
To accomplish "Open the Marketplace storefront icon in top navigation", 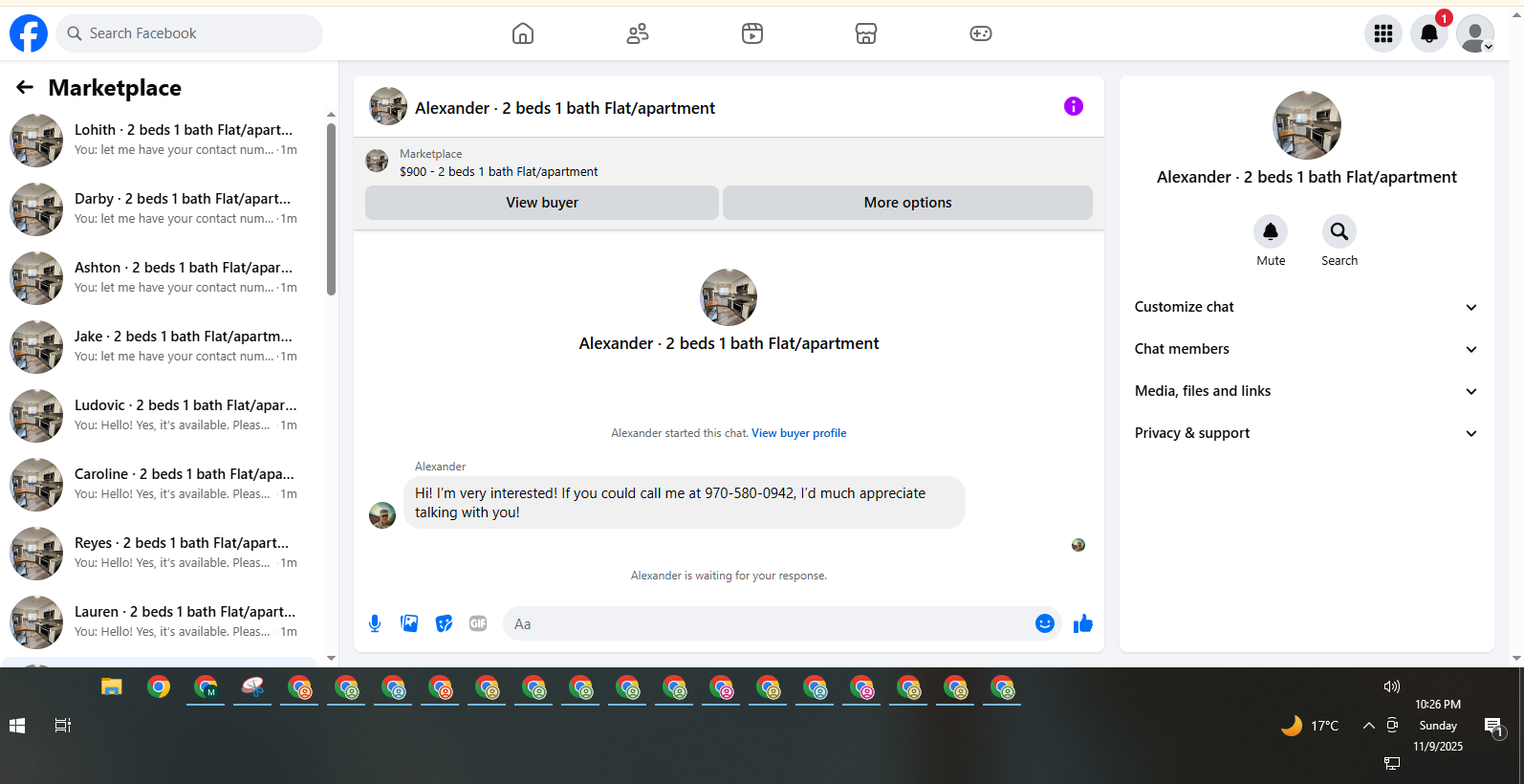I will [x=866, y=33].
